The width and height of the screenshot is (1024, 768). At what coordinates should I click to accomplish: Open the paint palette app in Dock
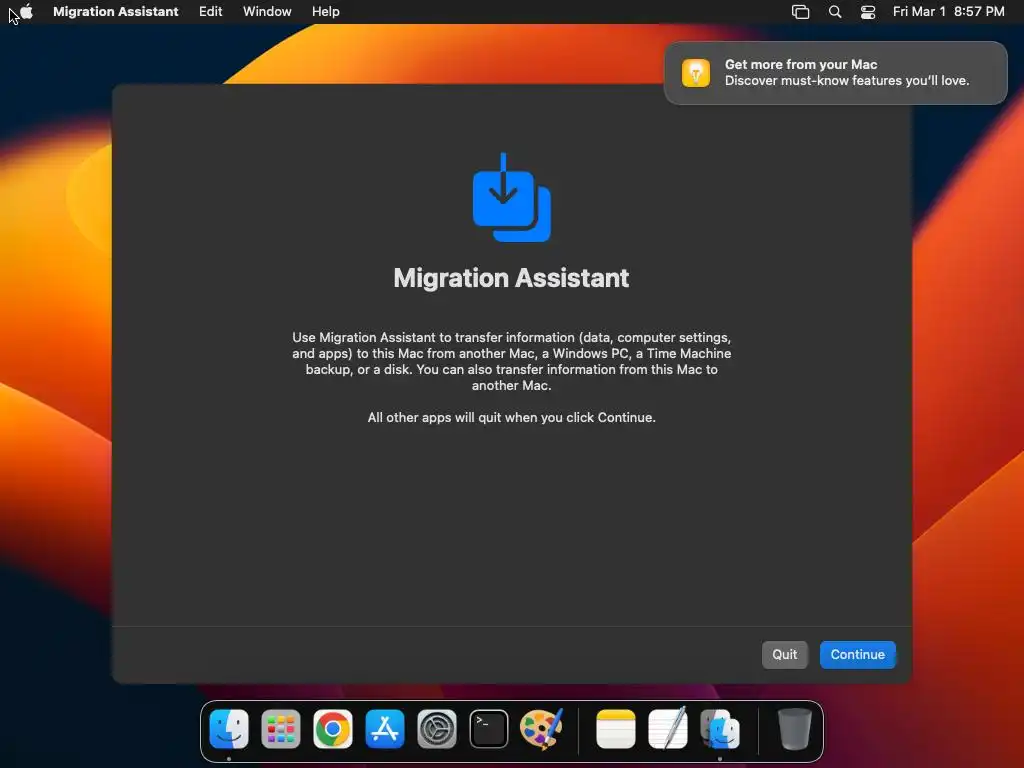click(541, 729)
